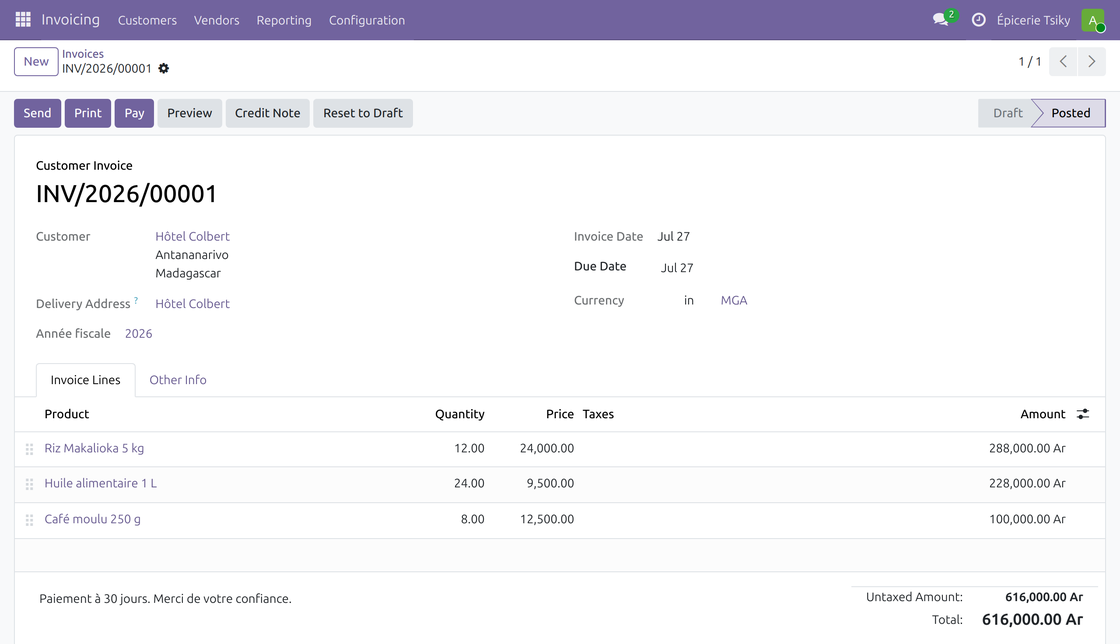Open the user avatar menu
This screenshot has height=644, width=1120.
(x=1093, y=20)
